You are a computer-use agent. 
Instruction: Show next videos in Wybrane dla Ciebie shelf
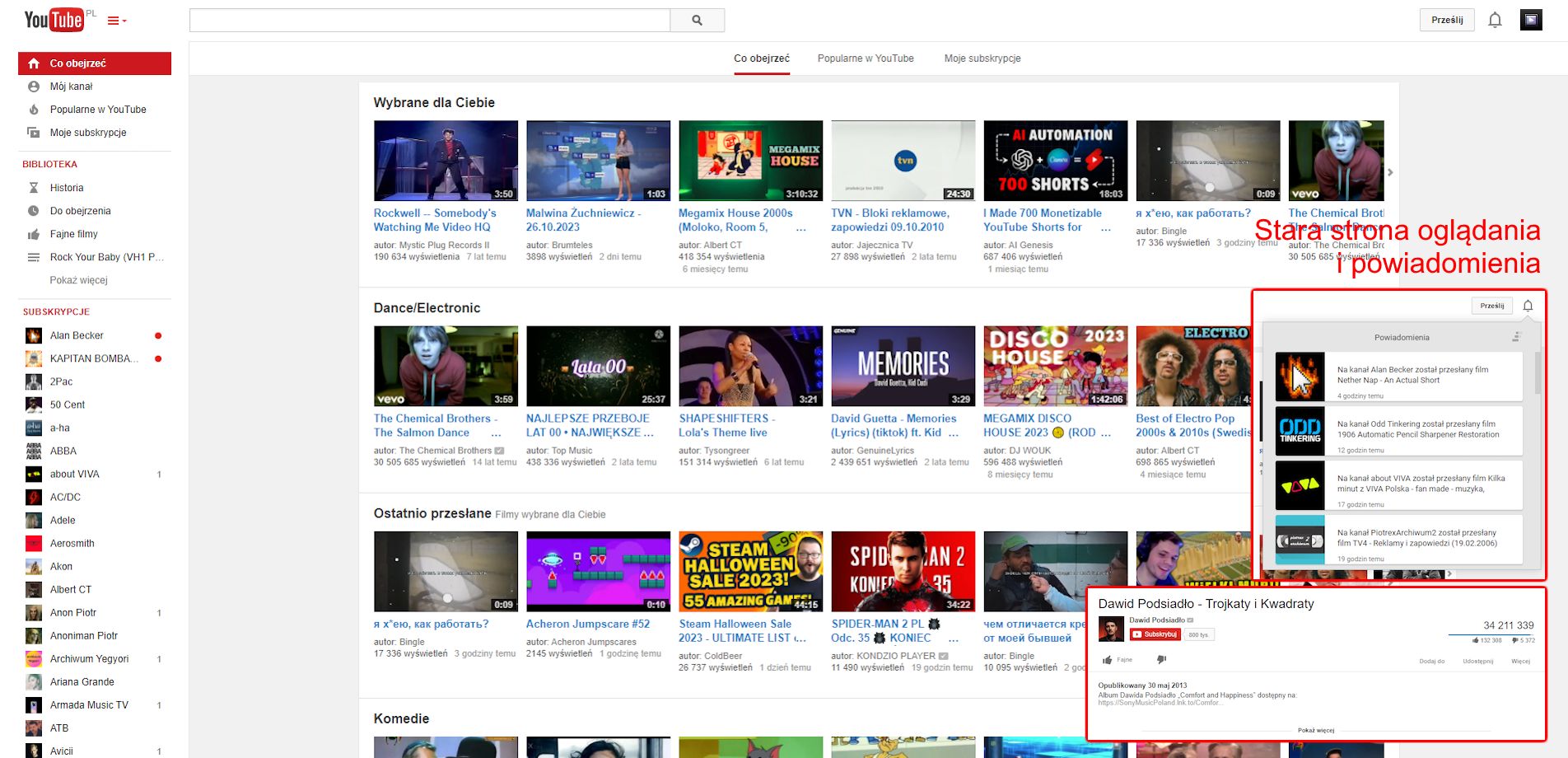tap(1390, 172)
